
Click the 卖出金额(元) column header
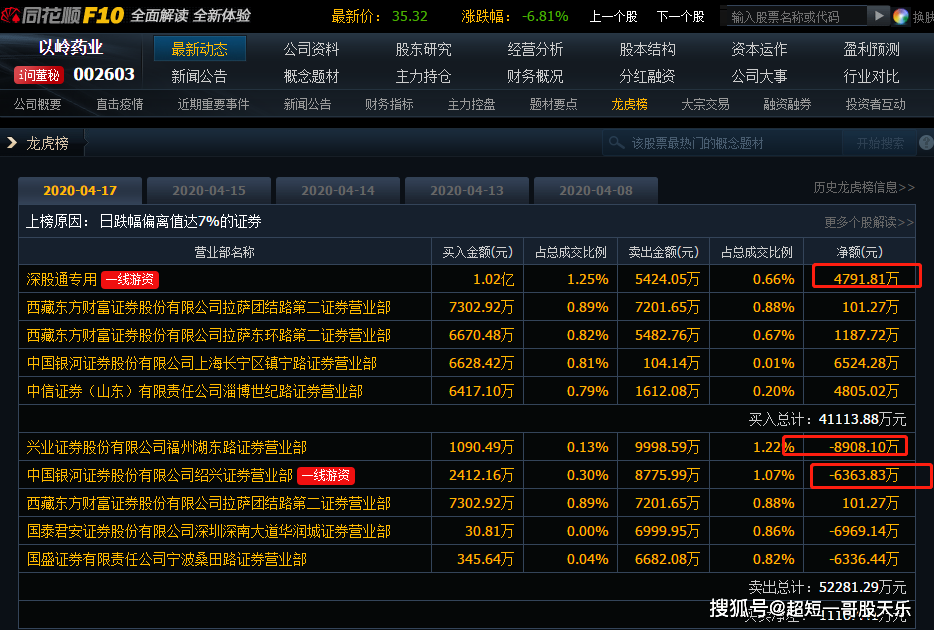664,252
